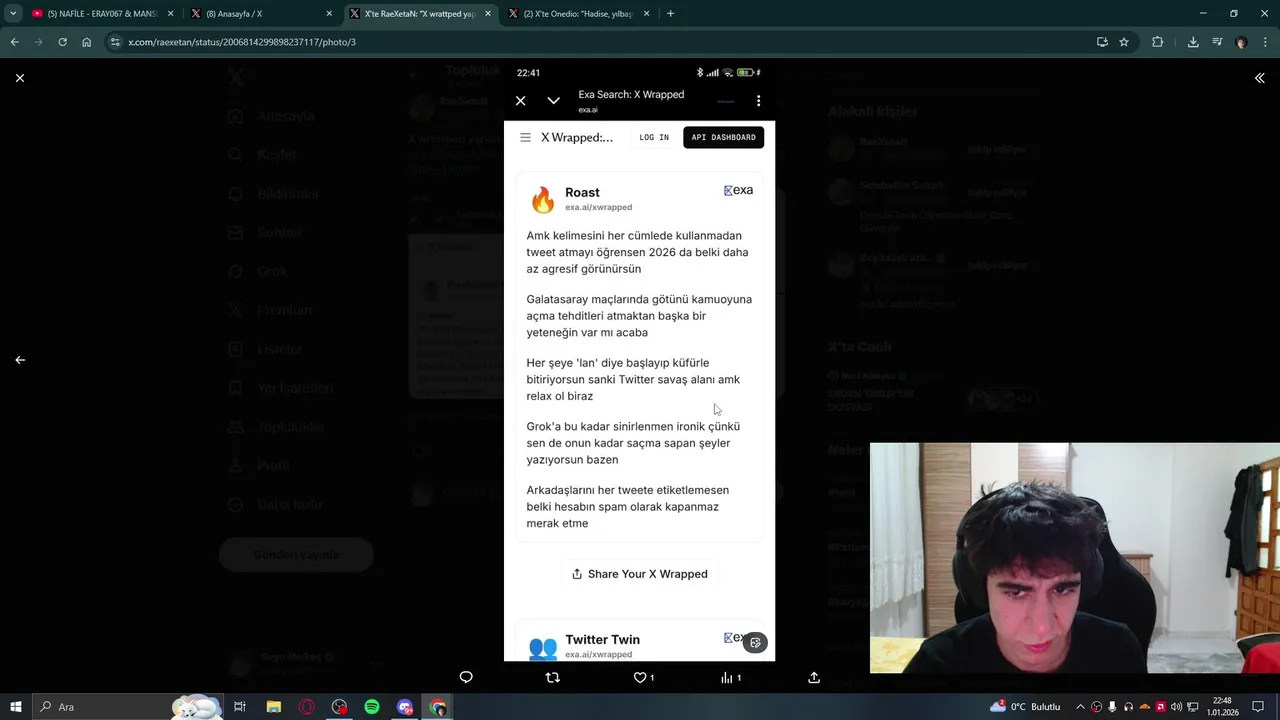Open File Explorer from the taskbar

click(273, 707)
